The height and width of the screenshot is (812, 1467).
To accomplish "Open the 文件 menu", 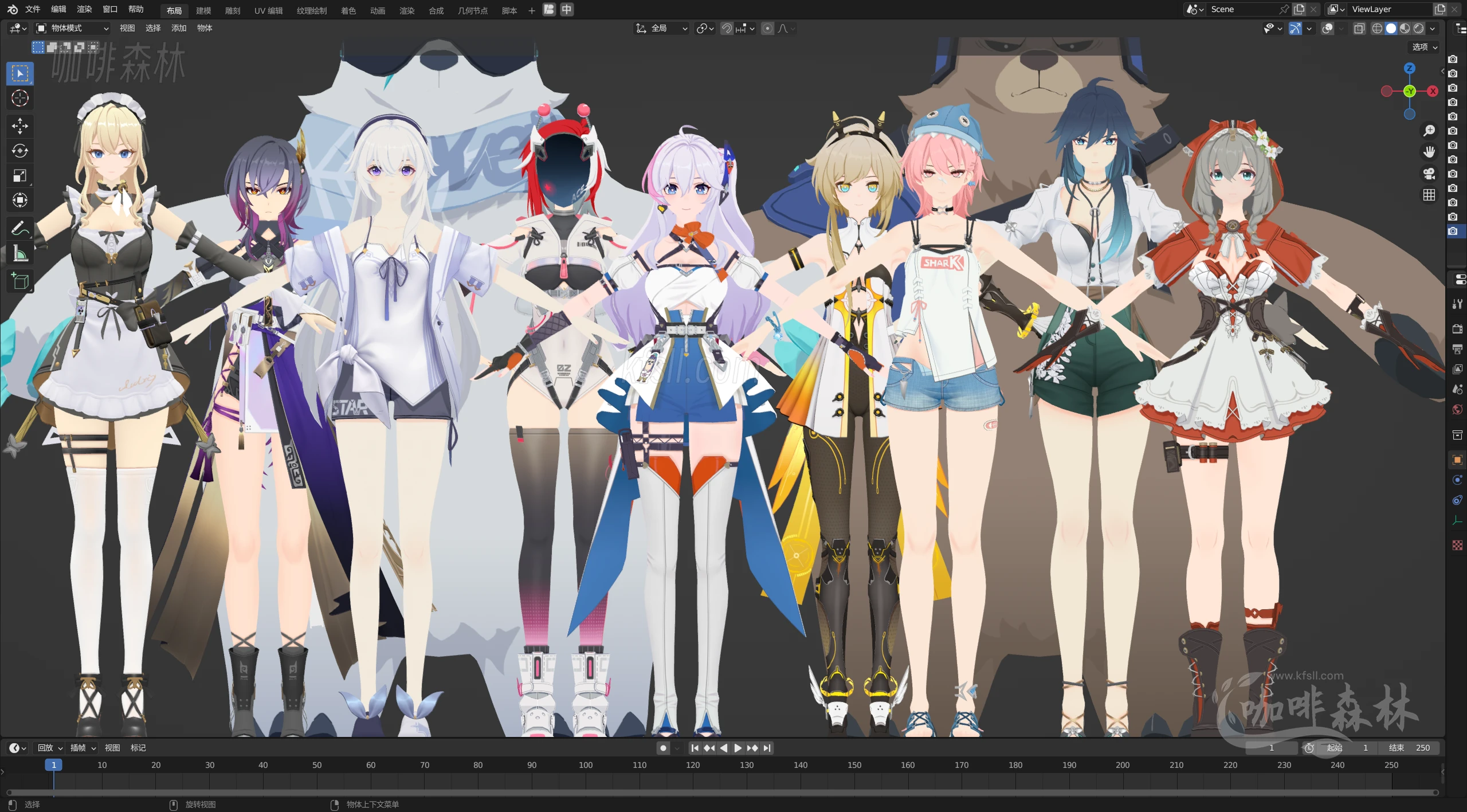I will 33,9.
